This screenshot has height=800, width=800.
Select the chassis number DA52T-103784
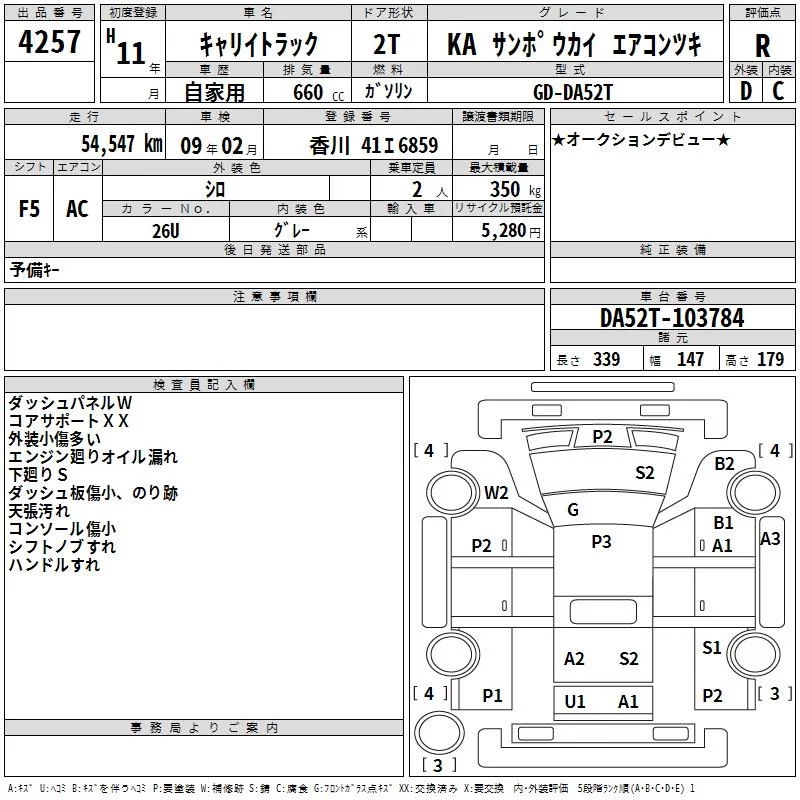pyautogui.click(x=672, y=317)
